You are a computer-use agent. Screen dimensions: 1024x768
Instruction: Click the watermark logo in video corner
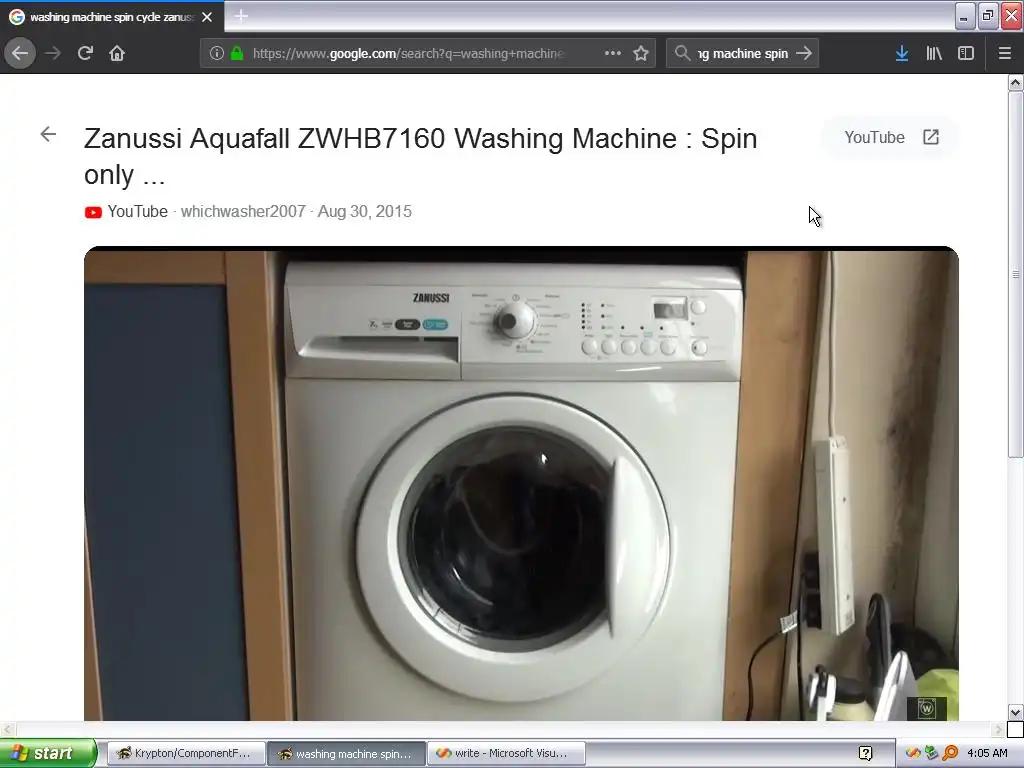[x=927, y=708]
